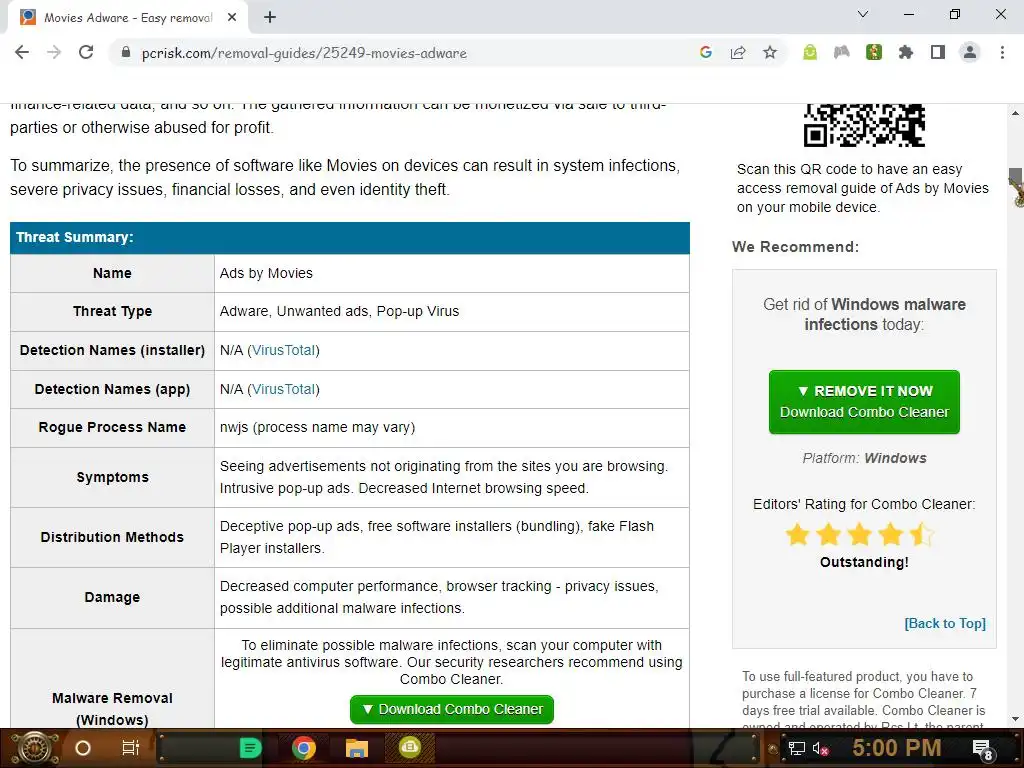Select the Movies Adware tab
Image resolution: width=1024 pixels, height=768 pixels.
(128, 18)
